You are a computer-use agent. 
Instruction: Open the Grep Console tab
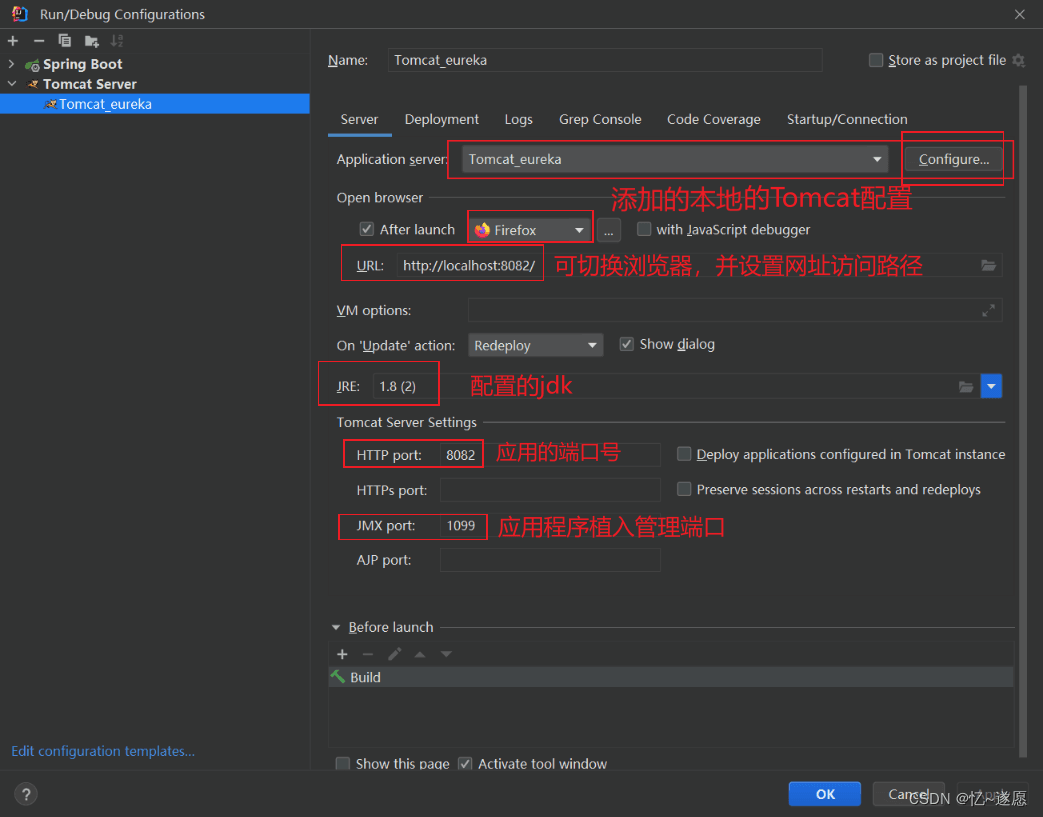pyautogui.click(x=600, y=120)
